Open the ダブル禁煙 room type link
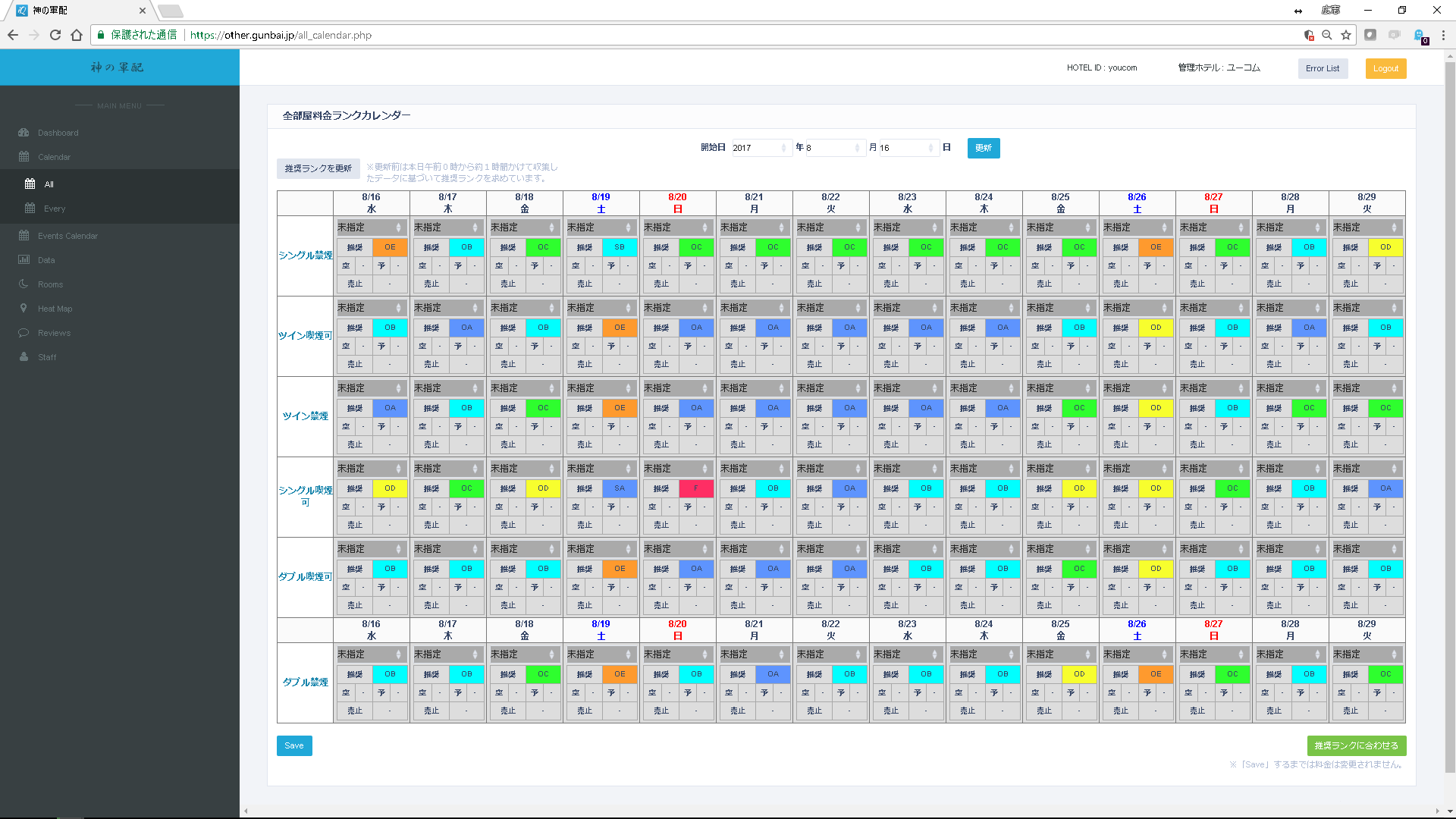 (x=306, y=682)
